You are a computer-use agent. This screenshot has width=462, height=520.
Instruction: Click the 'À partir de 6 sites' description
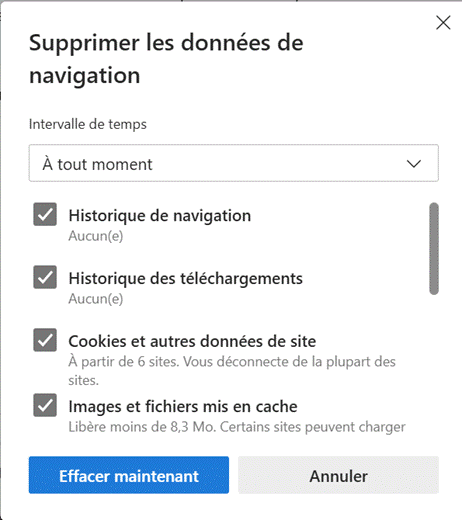tap(232, 371)
